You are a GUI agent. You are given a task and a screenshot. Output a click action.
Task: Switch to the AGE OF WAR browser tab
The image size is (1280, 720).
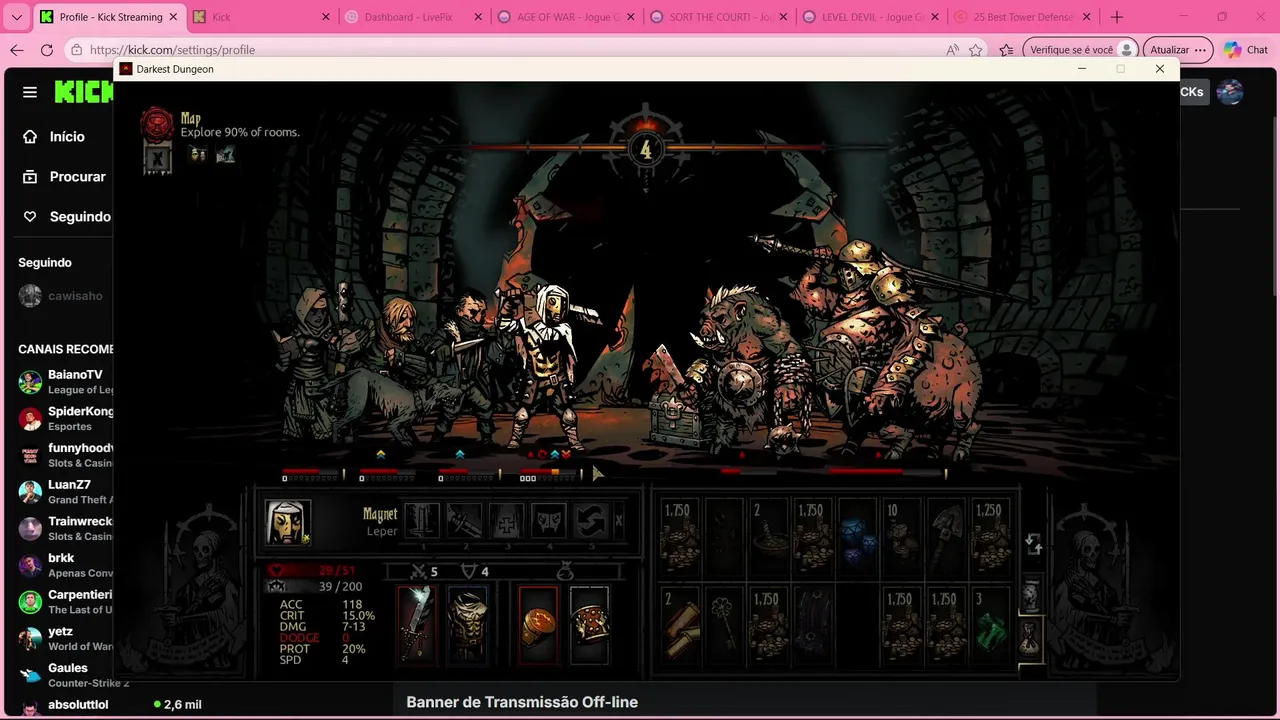point(565,17)
